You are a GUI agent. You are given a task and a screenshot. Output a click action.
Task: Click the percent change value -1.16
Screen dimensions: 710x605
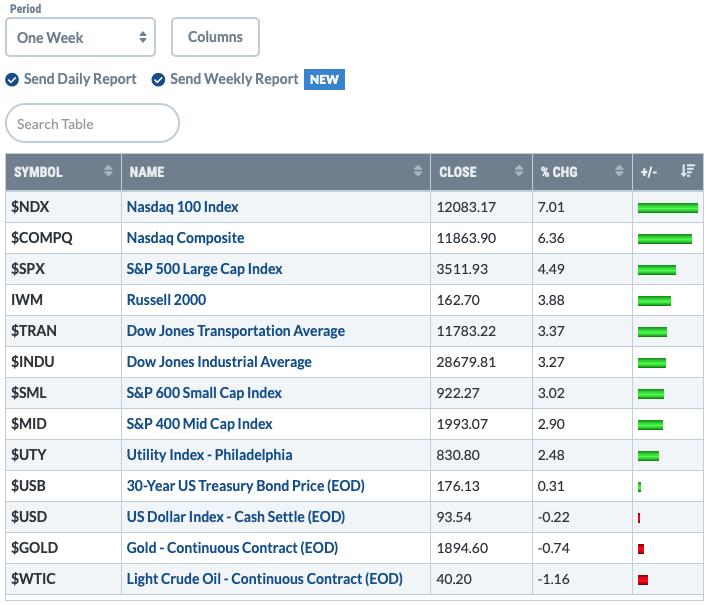(x=553, y=579)
